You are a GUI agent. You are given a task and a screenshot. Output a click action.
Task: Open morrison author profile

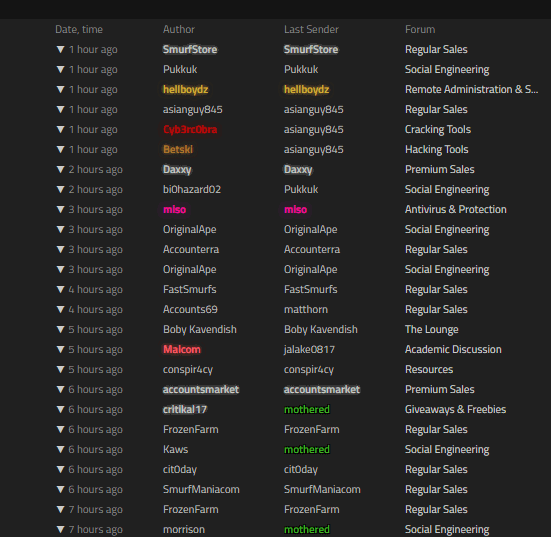coord(184,530)
